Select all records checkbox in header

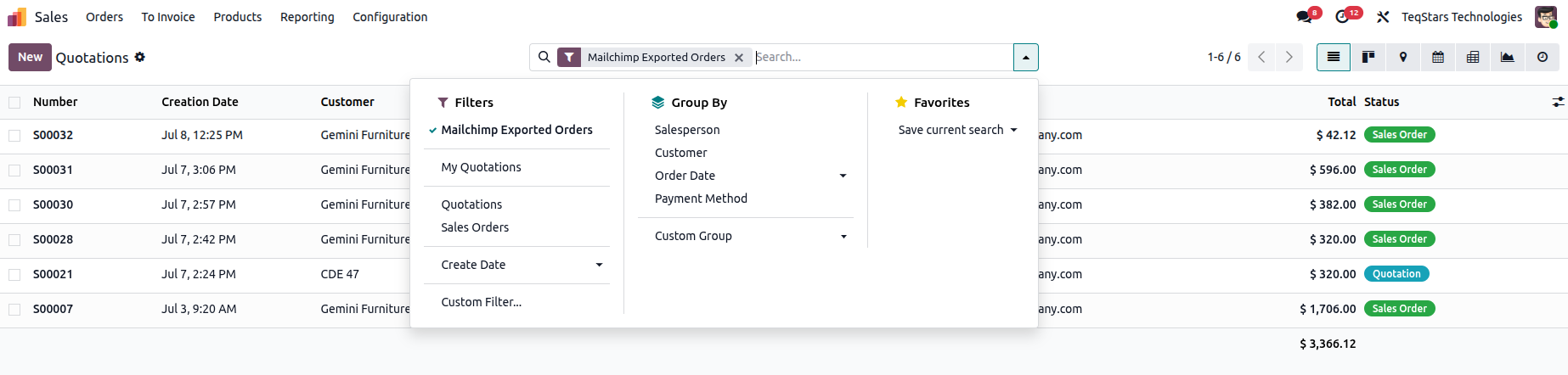(x=14, y=102)
